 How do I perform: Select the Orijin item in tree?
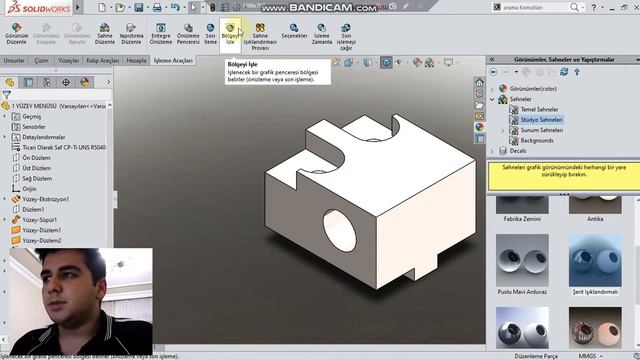click(x=29, y=189)
